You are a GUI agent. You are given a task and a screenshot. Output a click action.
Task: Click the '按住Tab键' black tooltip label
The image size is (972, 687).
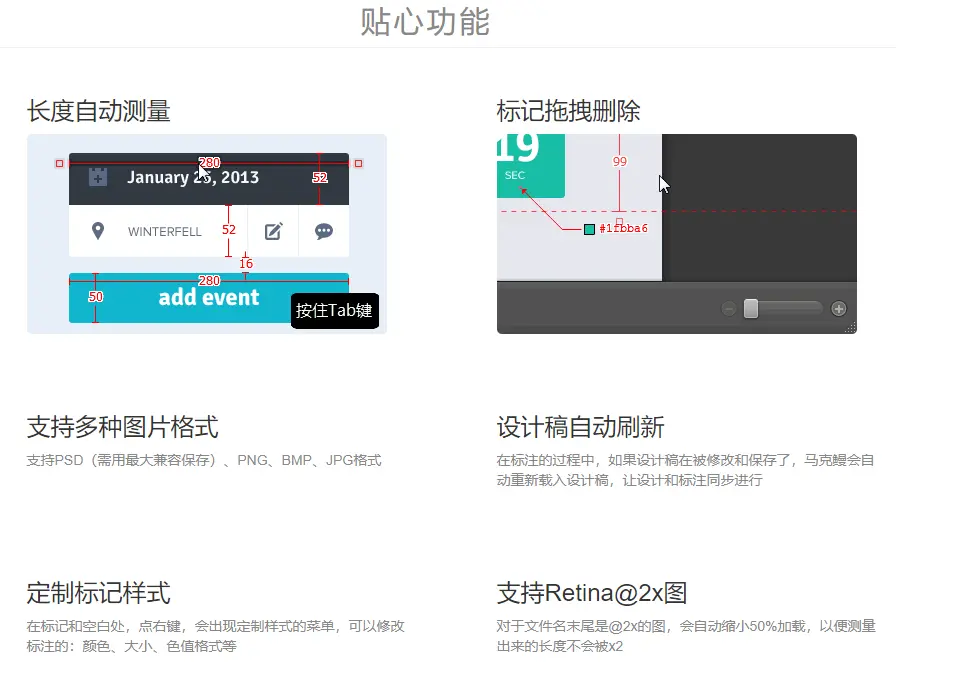tap(335, 311)
